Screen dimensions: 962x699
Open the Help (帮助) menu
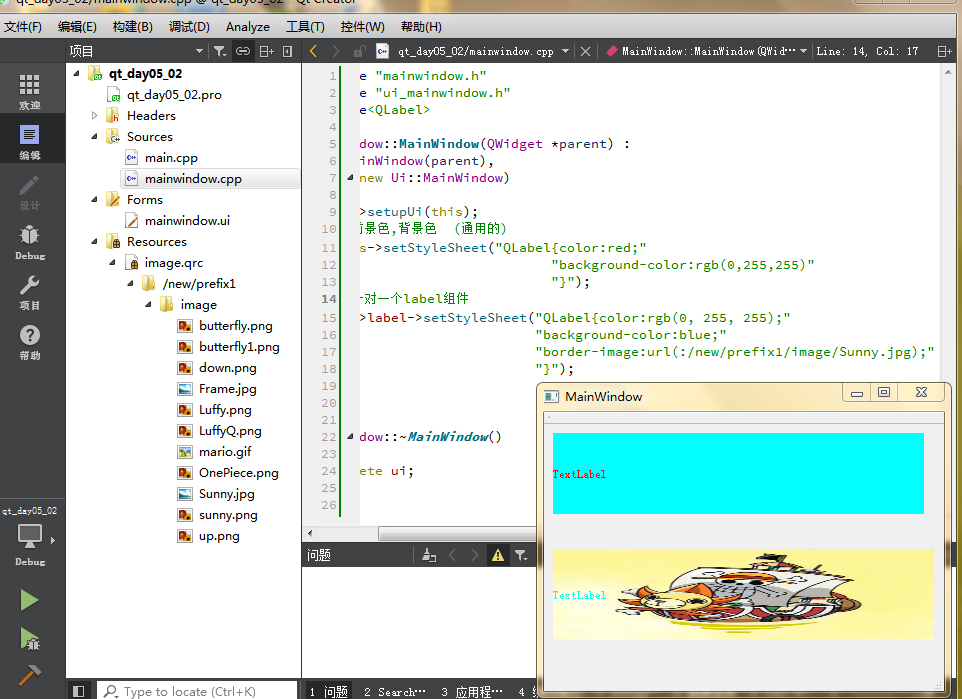pyautogui.click(x=421, y=26)
